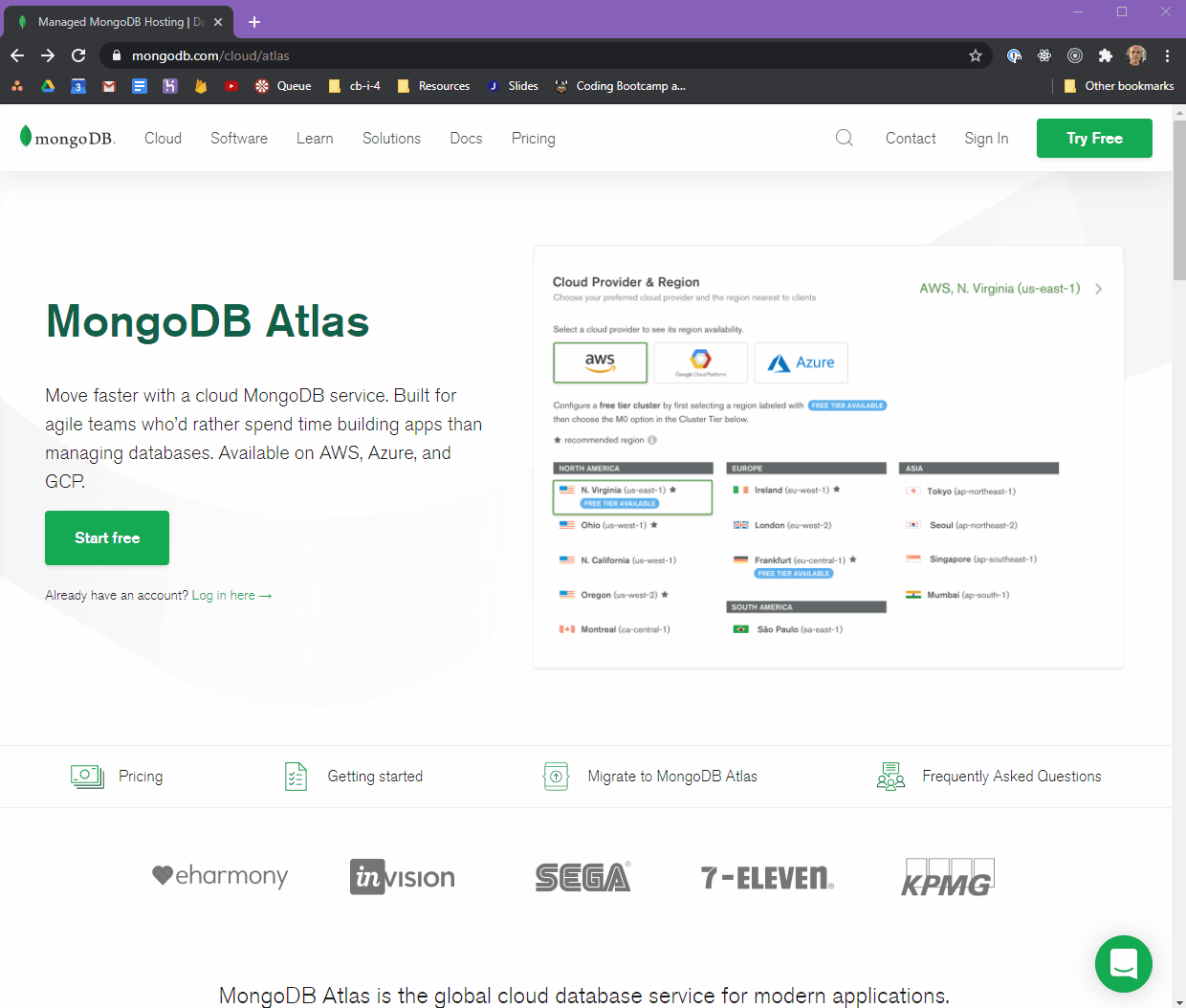Open the green chat bubble widget
1186x1008 pixels.
pos(1124,964)
